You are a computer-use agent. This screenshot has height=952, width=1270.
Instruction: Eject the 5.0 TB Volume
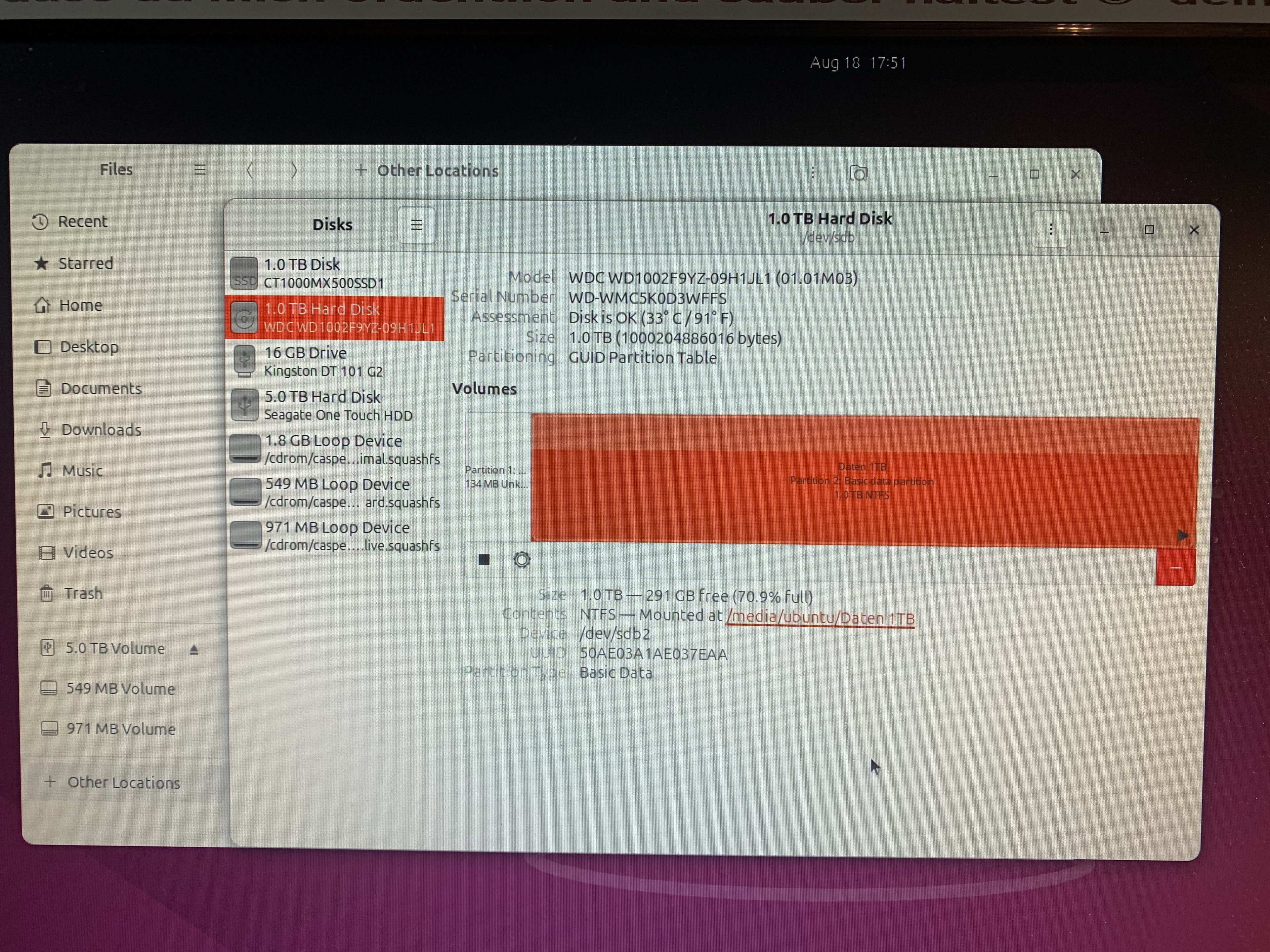coord(194,650)
